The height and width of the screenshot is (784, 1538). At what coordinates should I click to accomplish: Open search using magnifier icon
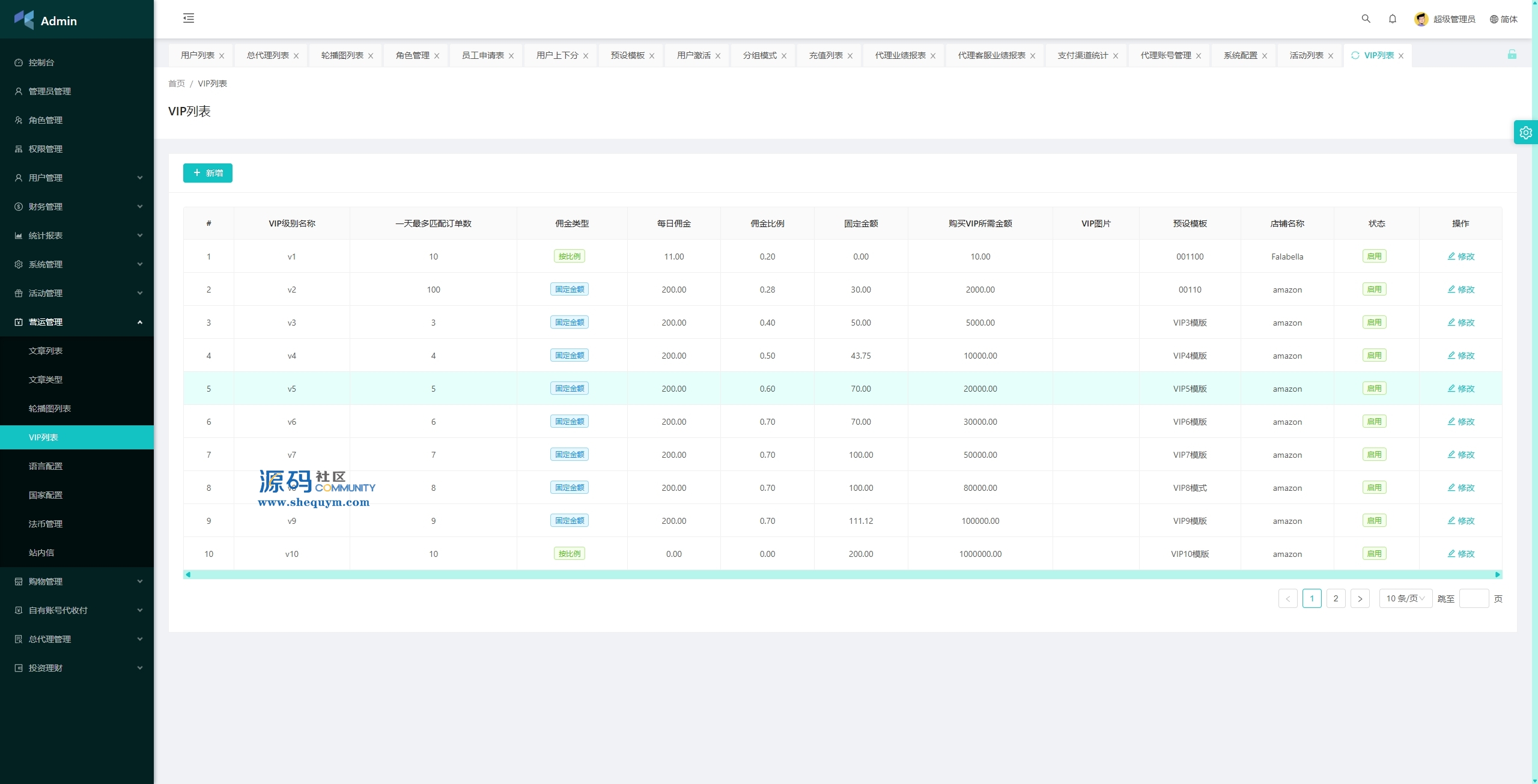click(x=1366, y=19)
